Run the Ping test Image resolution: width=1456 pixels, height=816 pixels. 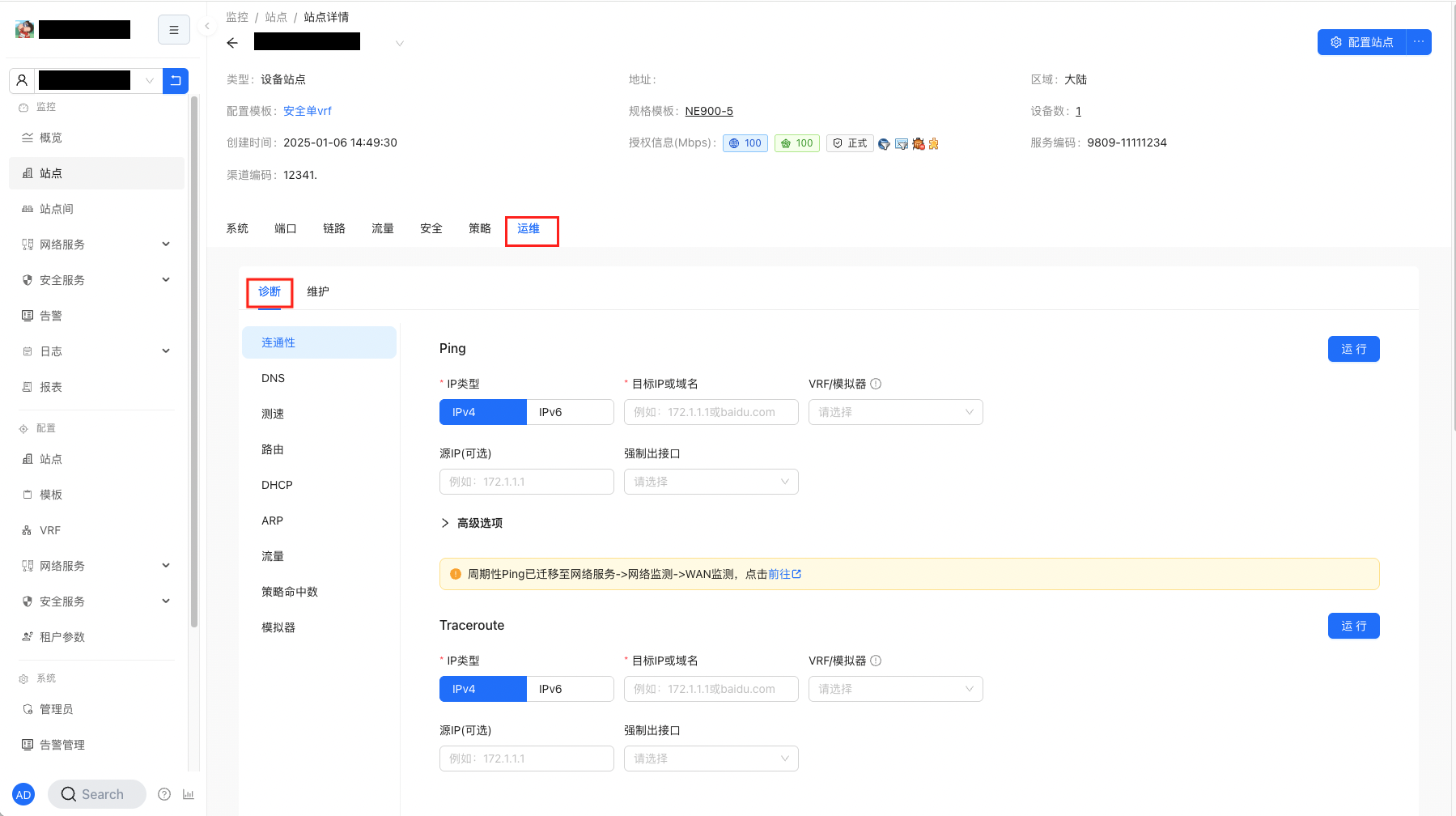pyautogui.click(x=1353, y=349)
